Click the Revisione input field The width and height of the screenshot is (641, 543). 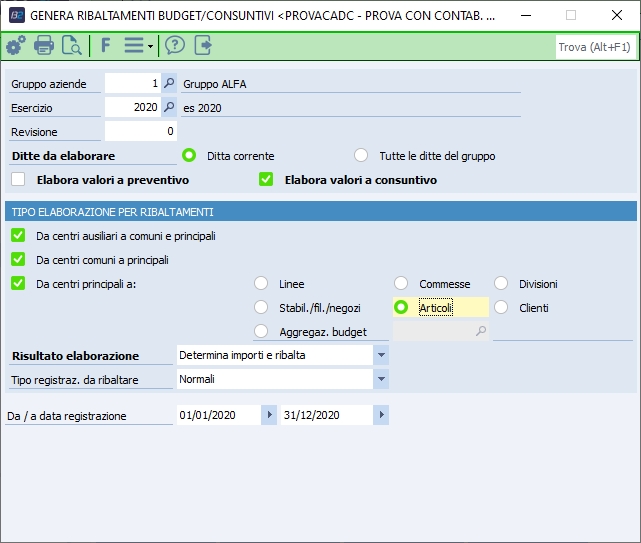[x=140, y=132]
